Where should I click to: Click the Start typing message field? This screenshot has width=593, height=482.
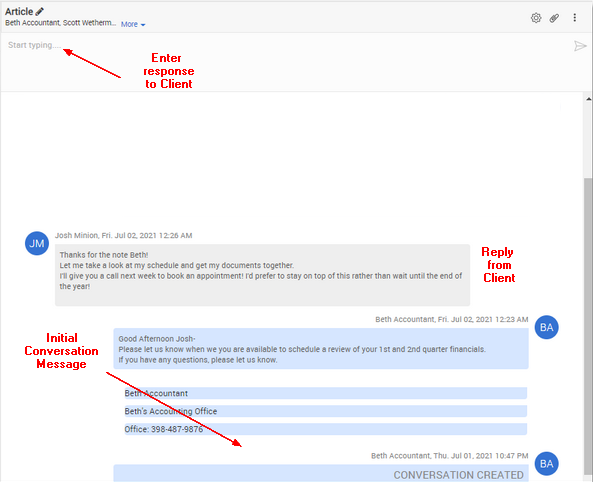pyautogui.click(x=287, y=62)
